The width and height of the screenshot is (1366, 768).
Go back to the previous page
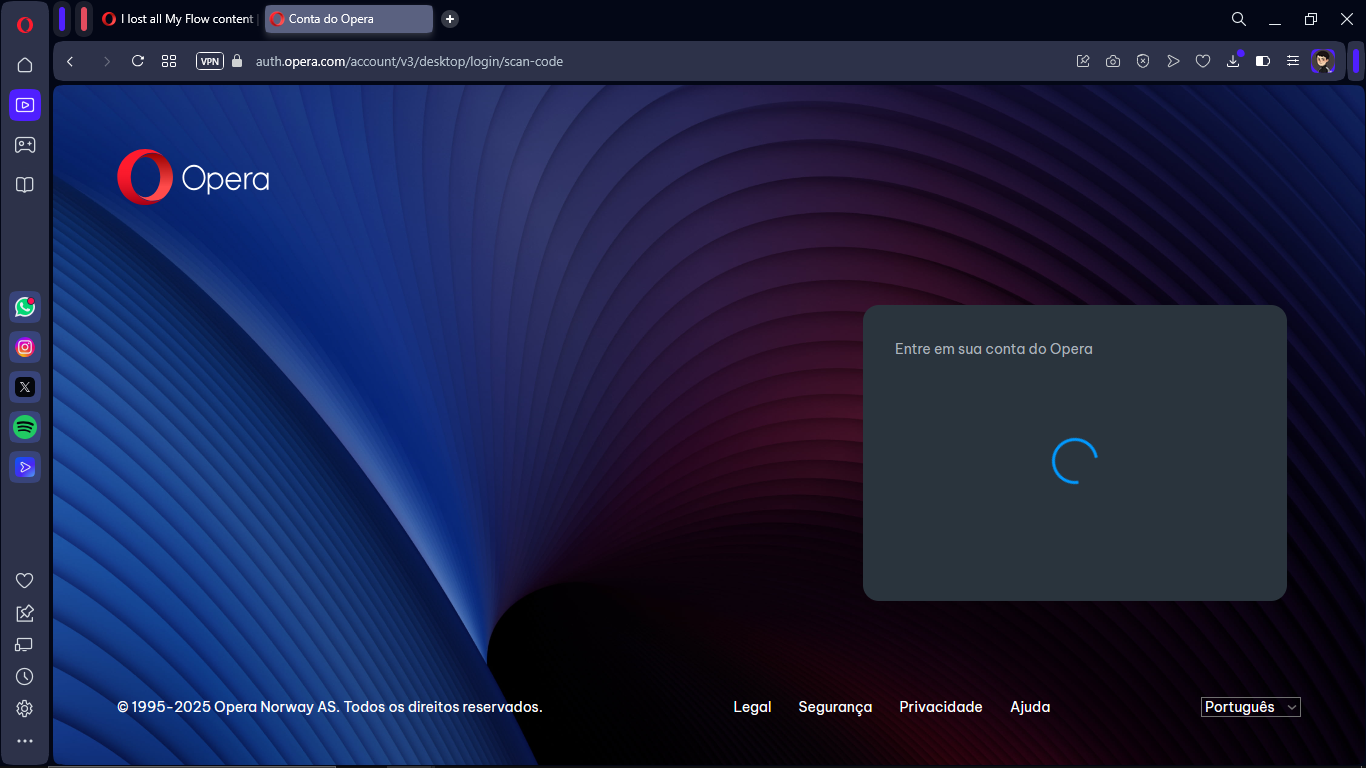(x=70, y=61)
